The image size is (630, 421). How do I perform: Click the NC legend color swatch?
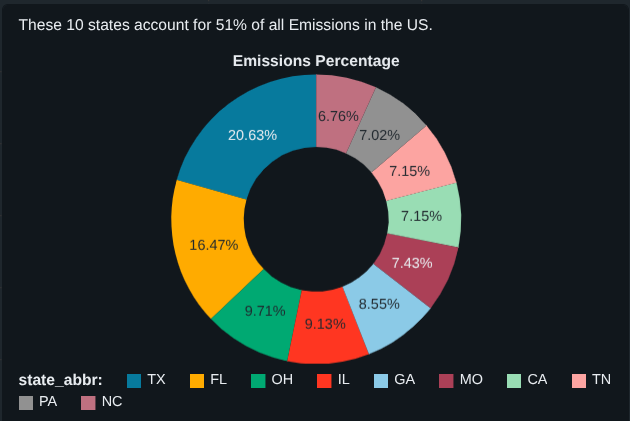click(x=88, y=402)
